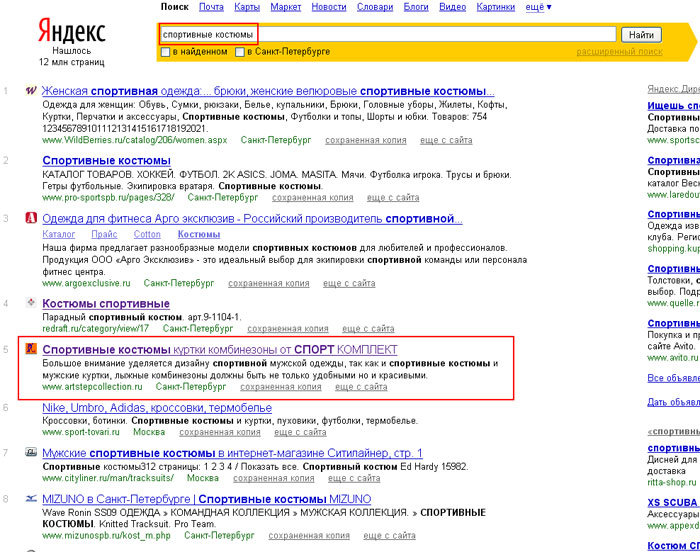Open the Карты service tab
700x552 pixels.
pos(247,7)
